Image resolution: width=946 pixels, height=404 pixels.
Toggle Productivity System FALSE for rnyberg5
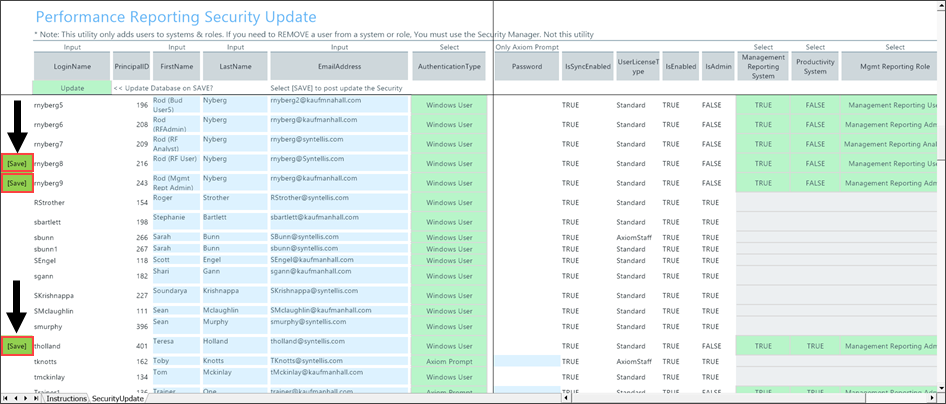tap(815, 105)
